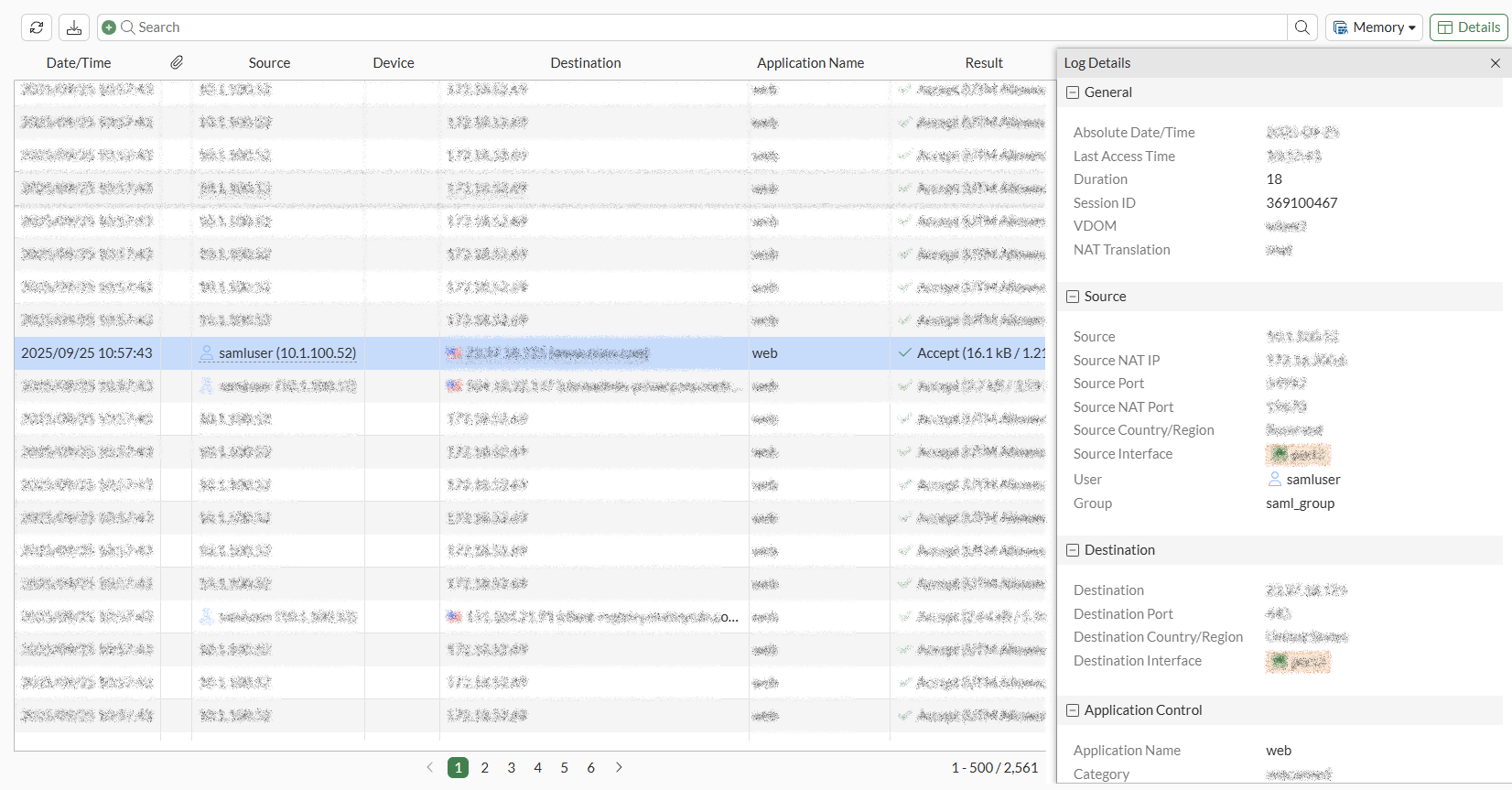Click the 'Source NAT IP' field label
1512x790 pixels.
click(x=1116, y=361)
